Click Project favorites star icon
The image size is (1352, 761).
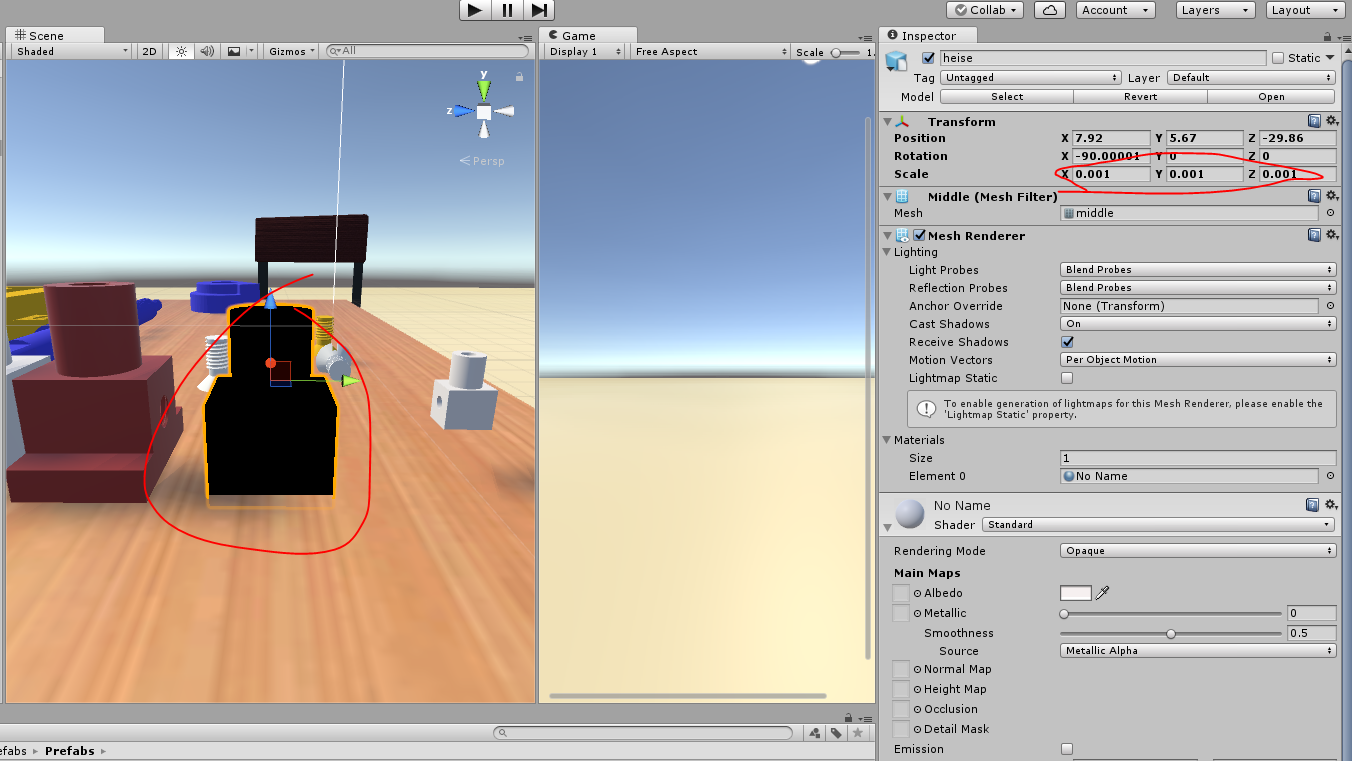(857, 733)
